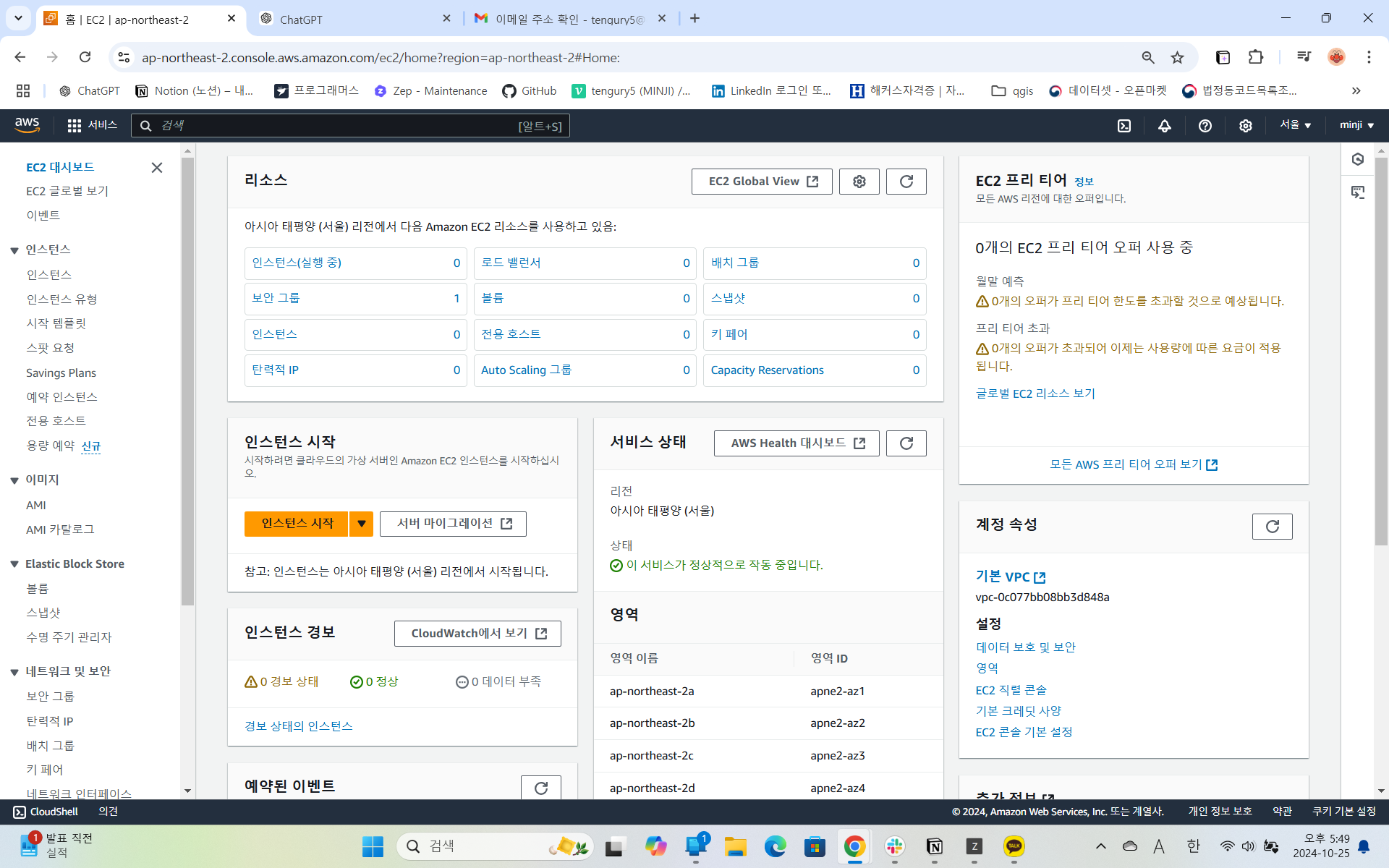Open 시작 템플릿 in the sidebar

click(x=56, y=323)
